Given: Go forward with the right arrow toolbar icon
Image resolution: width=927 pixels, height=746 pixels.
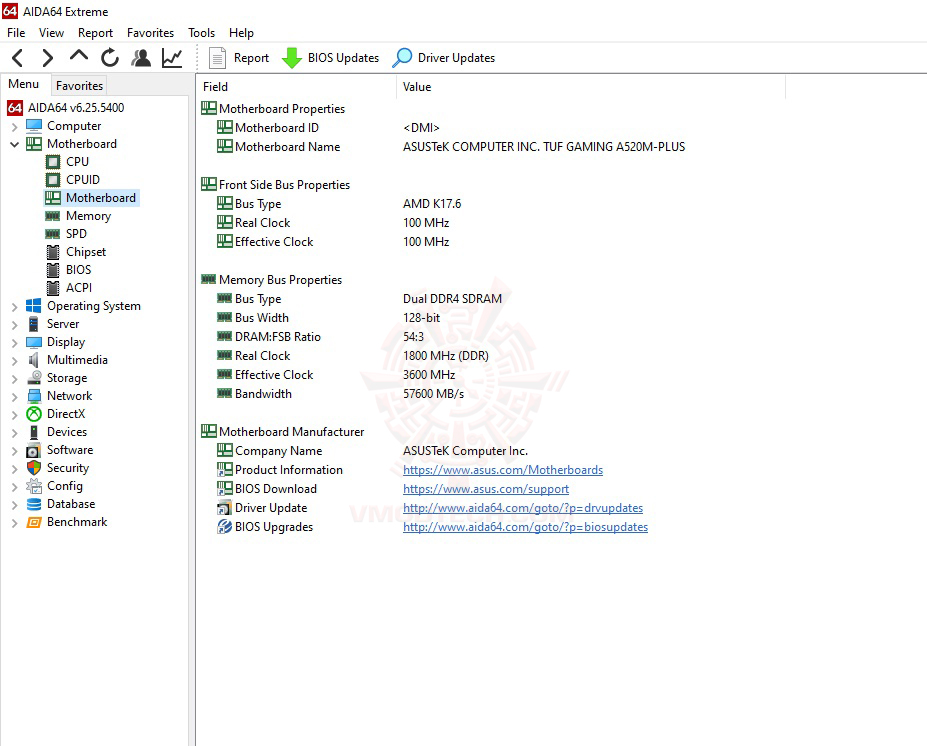Looking at the screenshot, I should [x=48, y=58].
